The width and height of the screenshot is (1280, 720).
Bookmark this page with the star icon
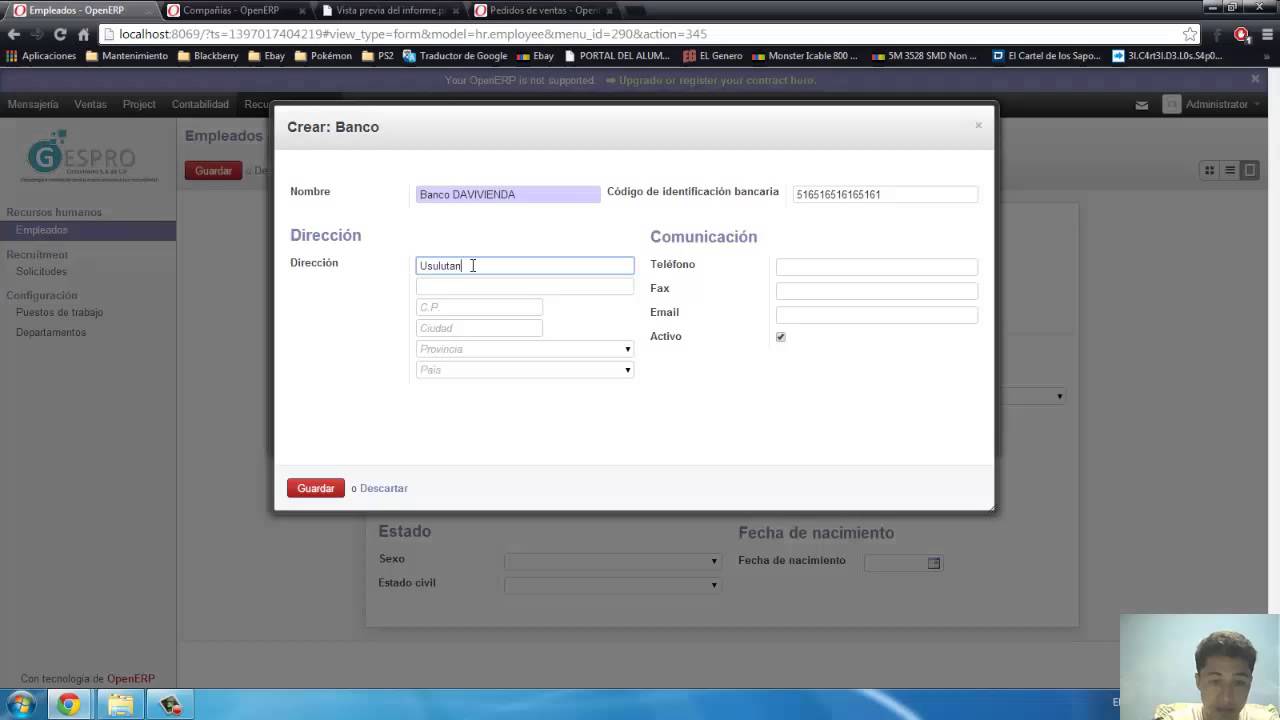pyautogui.click(x=1190, y=34)
